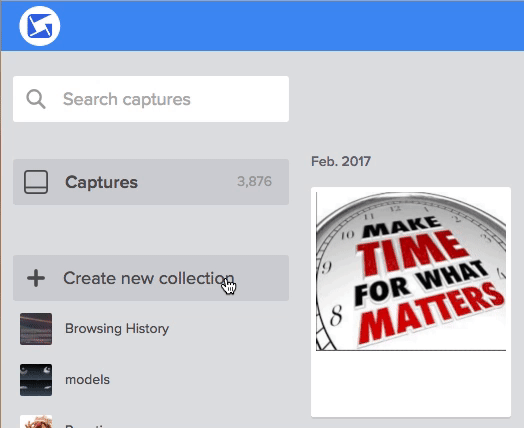Click the magnifying glass search icon
Screen dimensions: 524x428
(36, 99)
